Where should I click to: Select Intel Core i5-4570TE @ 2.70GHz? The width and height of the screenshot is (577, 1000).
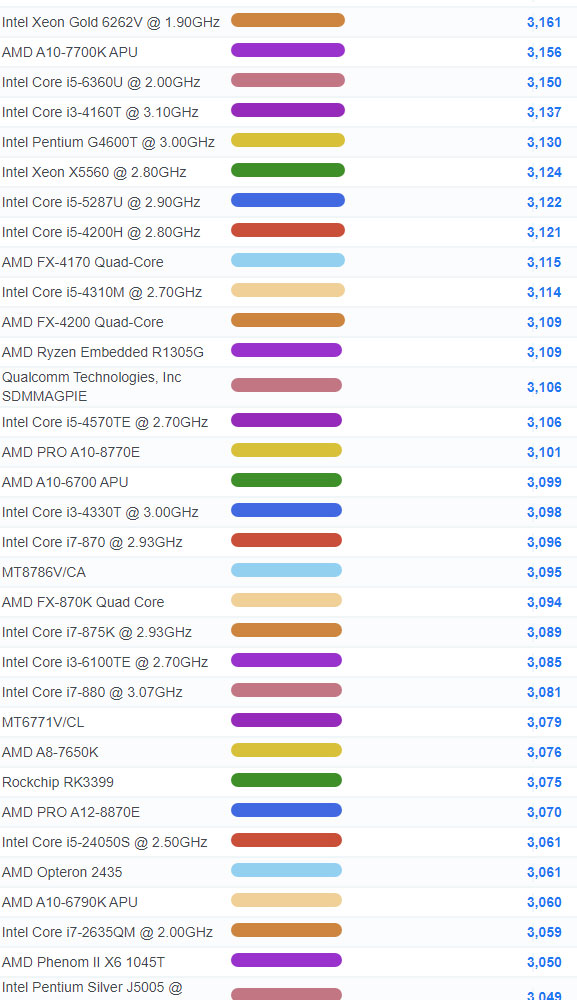[x=105, y=422]
